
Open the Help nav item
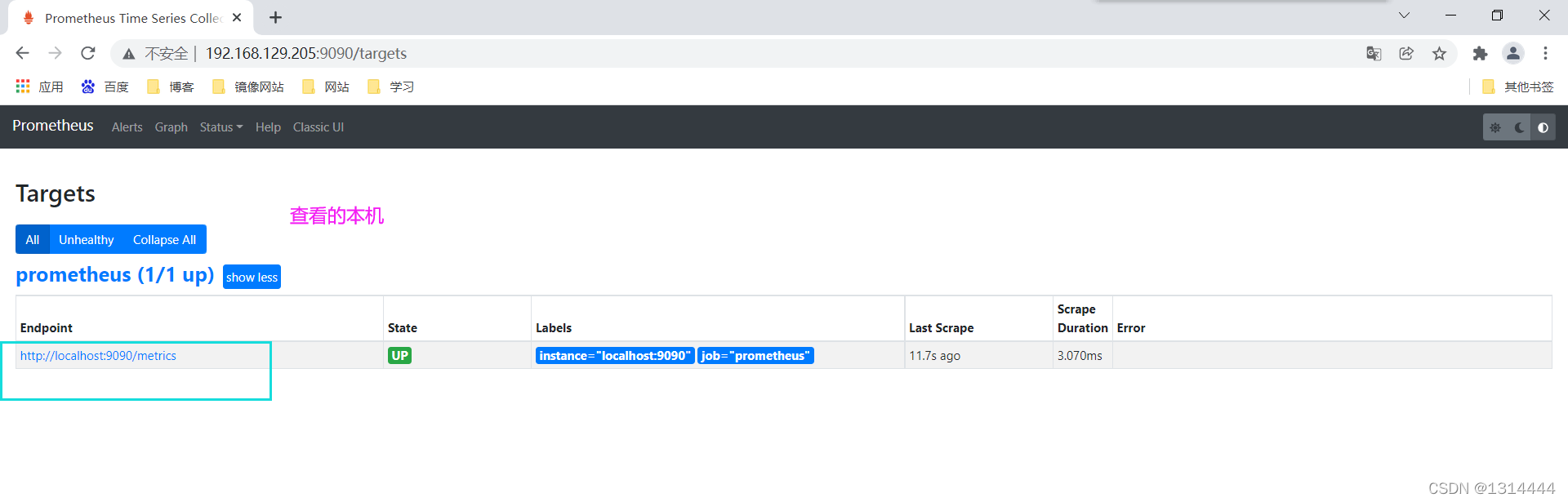tap(268, 127)
